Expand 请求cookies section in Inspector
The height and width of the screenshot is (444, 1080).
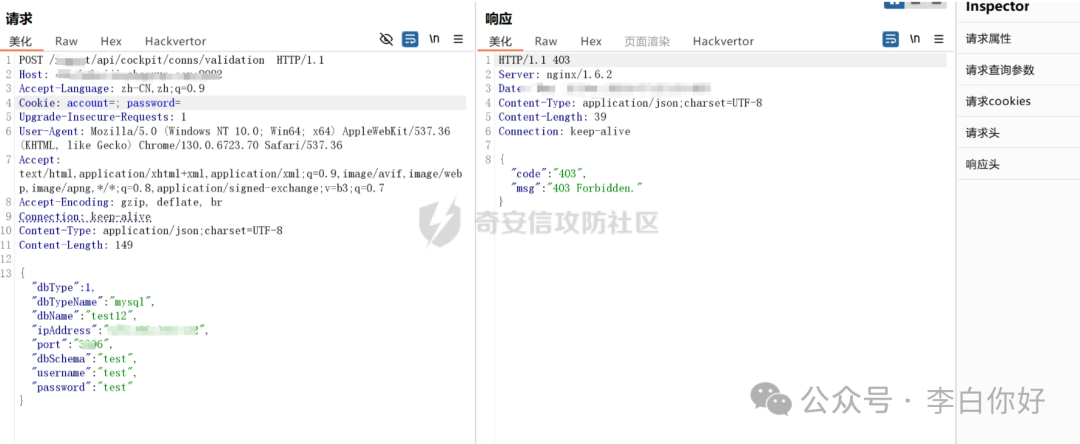click(998, 102)
